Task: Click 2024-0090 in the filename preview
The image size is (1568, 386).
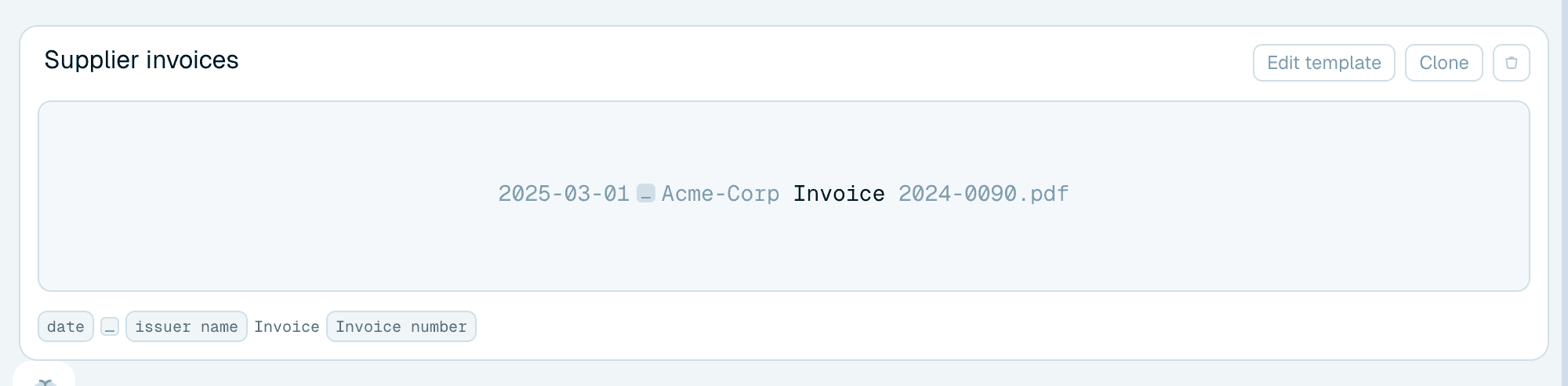Action: pos(957,194)
